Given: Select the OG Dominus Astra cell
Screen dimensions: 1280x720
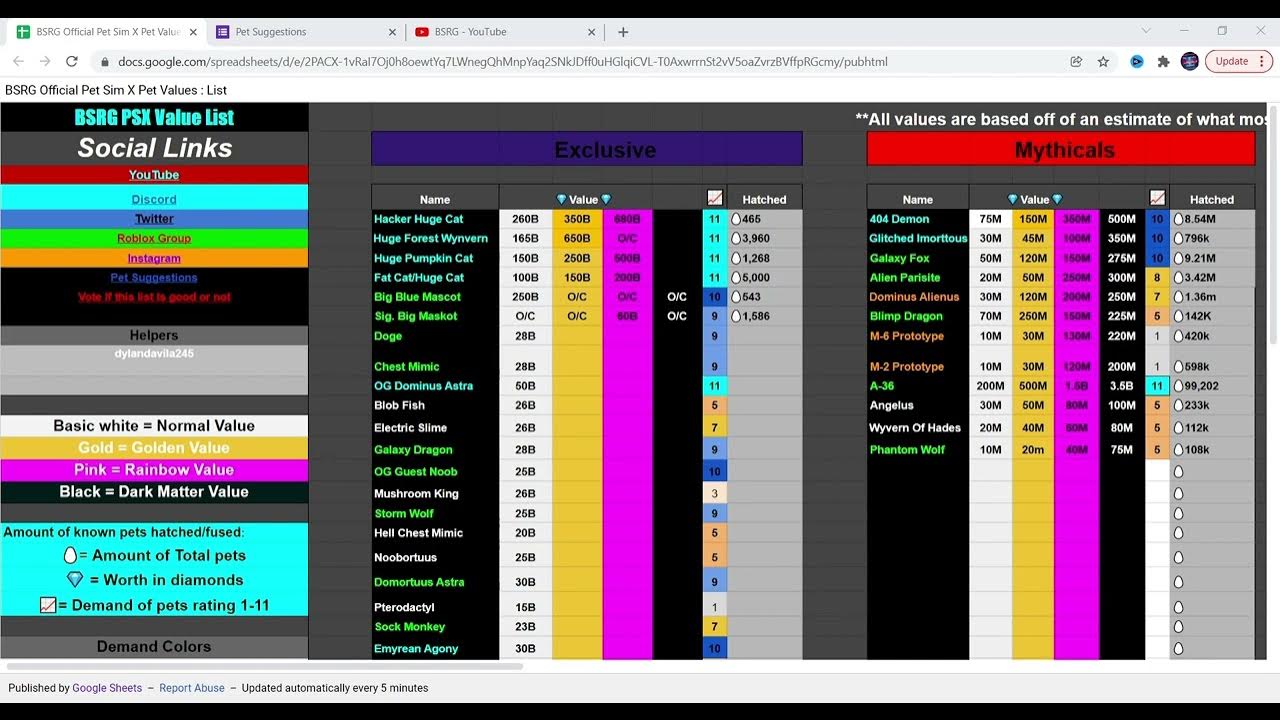Looking at the screenshot, I should coord(435,386).
